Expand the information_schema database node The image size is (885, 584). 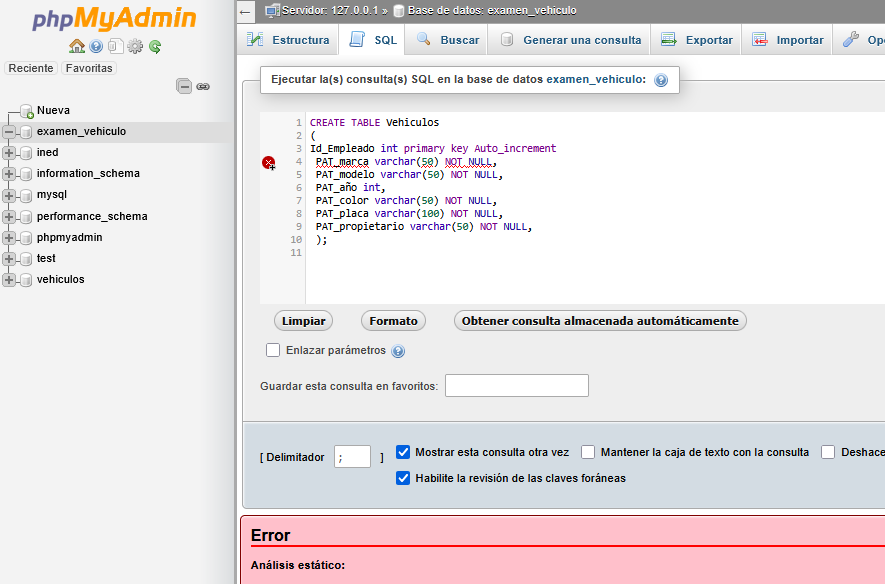click(x=10, y=174)
